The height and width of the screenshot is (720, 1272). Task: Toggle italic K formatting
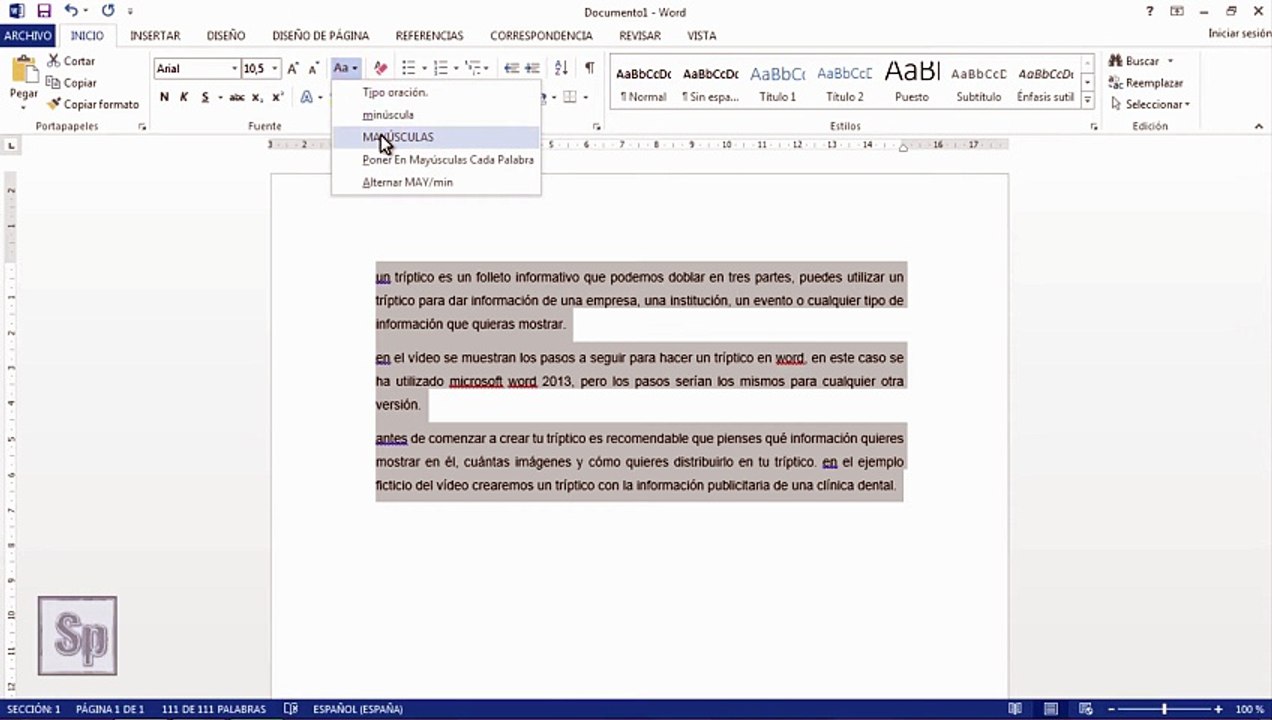point(184,97)
